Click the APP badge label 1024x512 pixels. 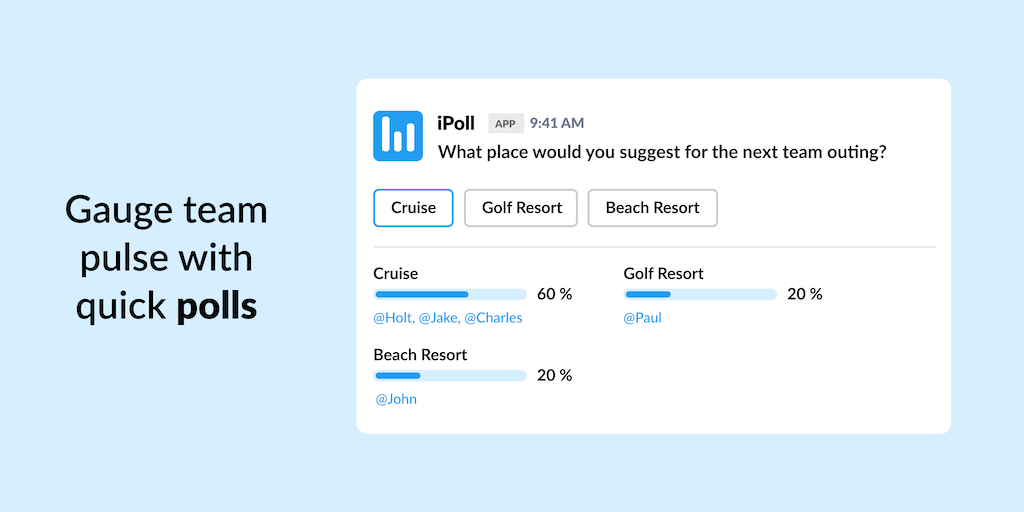(x=506, y=124)
